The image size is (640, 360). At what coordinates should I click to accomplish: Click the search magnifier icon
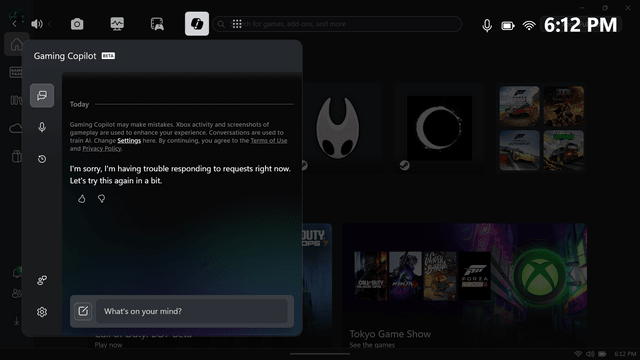[221, 24]
